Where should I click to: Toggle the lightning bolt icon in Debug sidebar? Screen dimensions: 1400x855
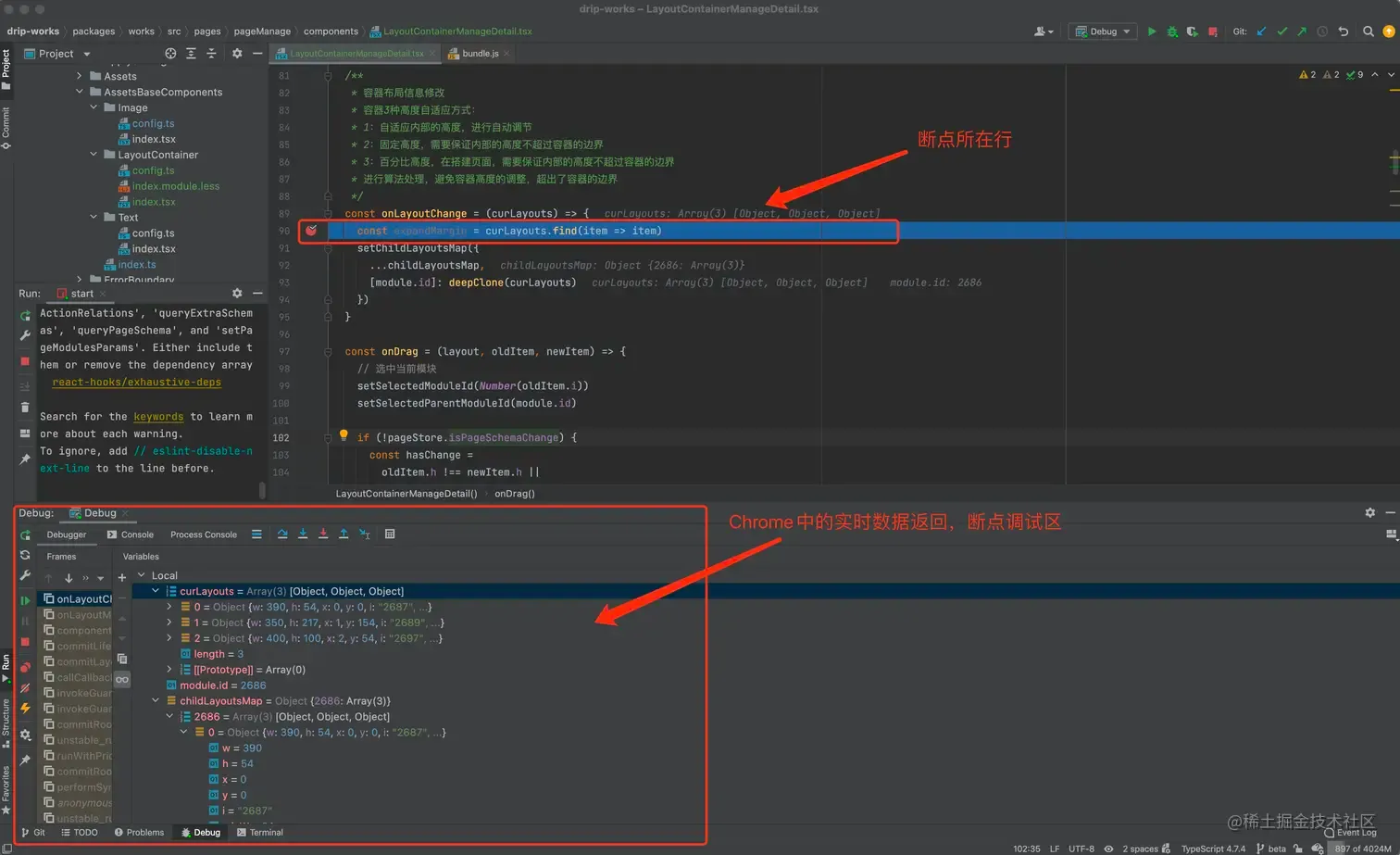(25, 709)
